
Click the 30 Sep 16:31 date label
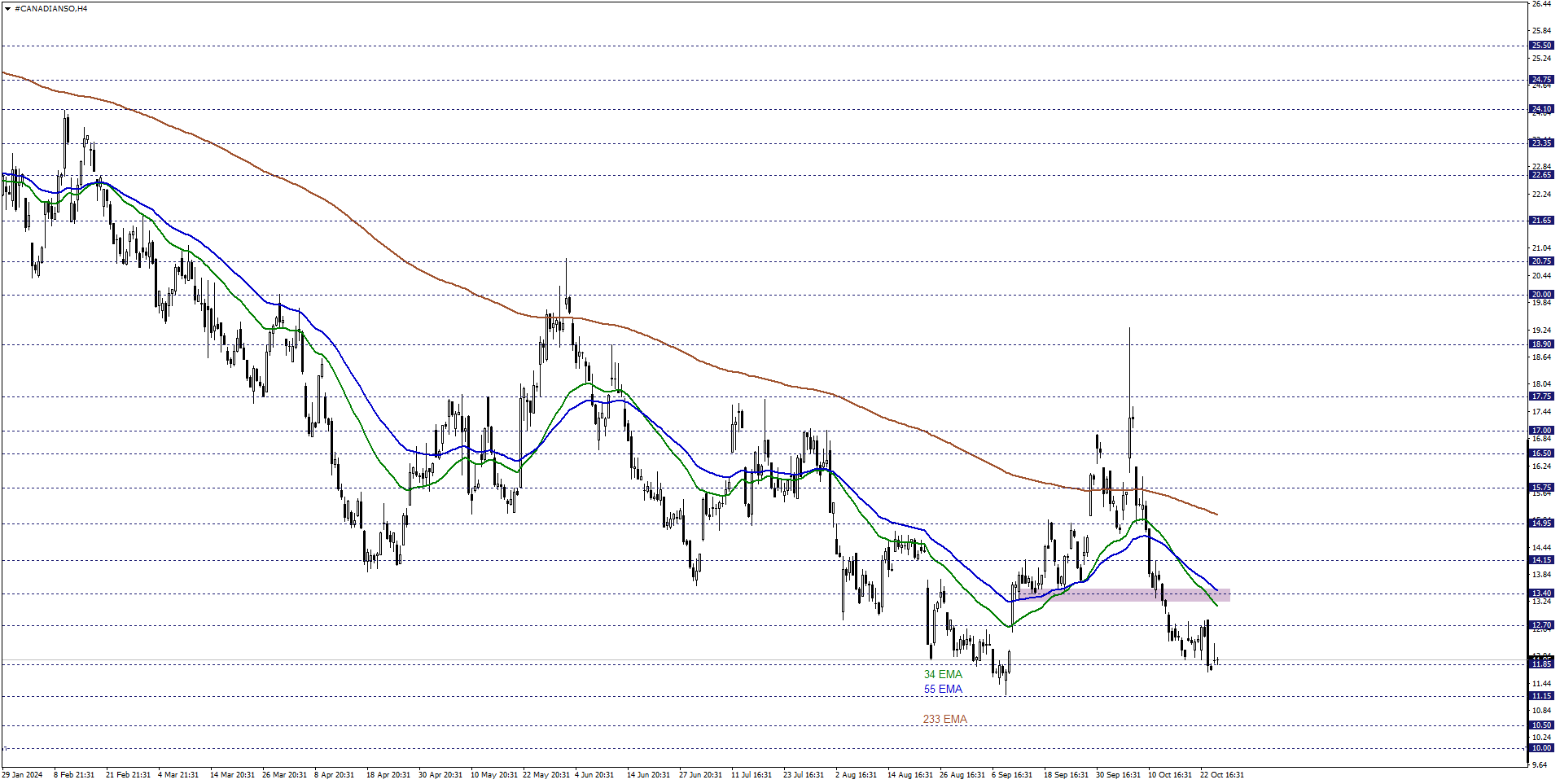click(1118, 775)
